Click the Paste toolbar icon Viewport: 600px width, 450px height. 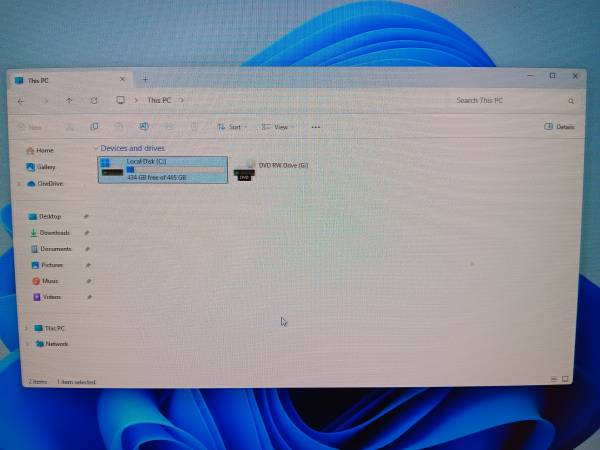[119, 126]
